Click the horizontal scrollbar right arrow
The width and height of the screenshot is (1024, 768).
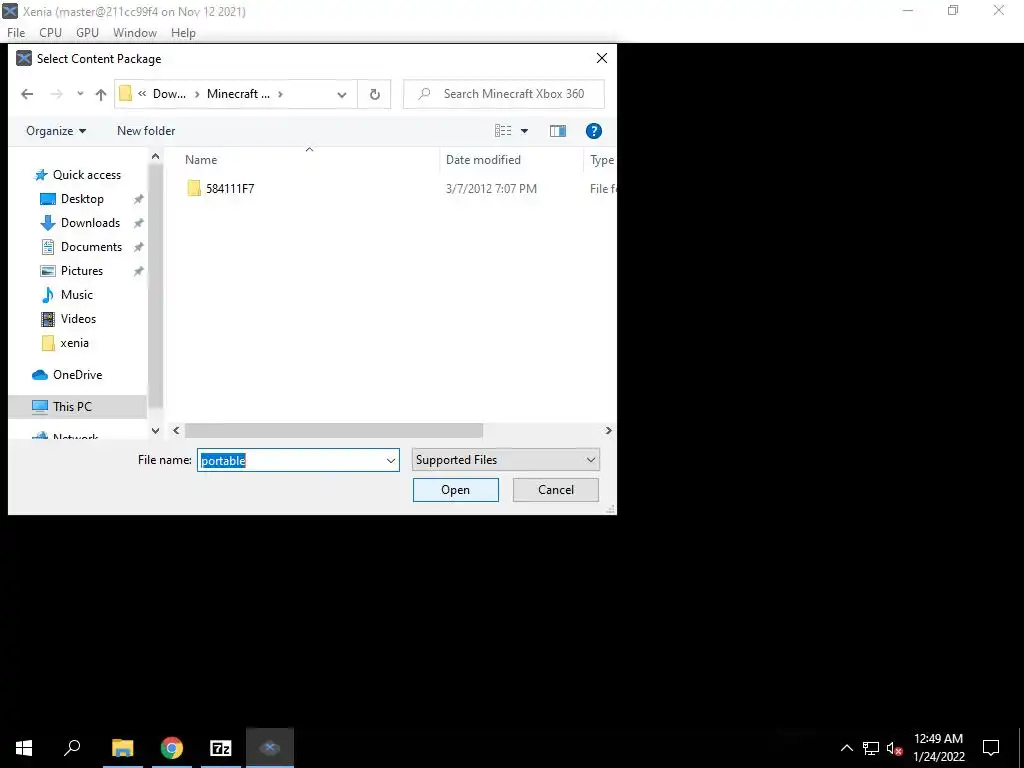pos(609,430)
